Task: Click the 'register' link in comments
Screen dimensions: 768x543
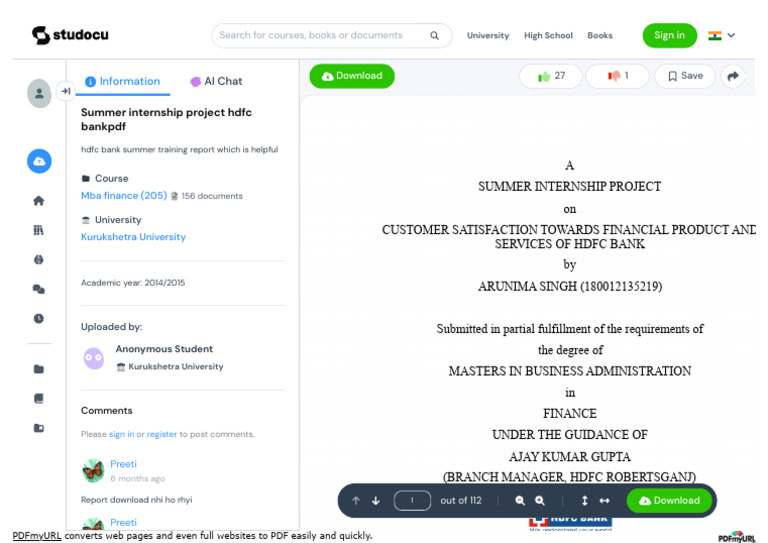Action: [x=162, y=434]
